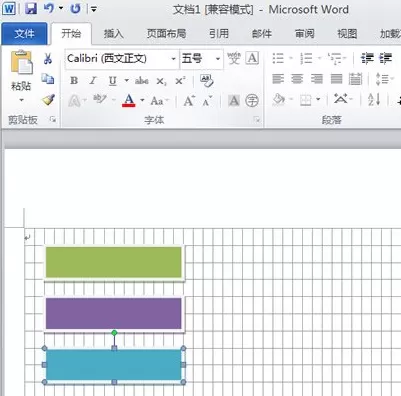Click the Decrease Indent icon
This screenshot has height=396, width=401.
[367, 59]
